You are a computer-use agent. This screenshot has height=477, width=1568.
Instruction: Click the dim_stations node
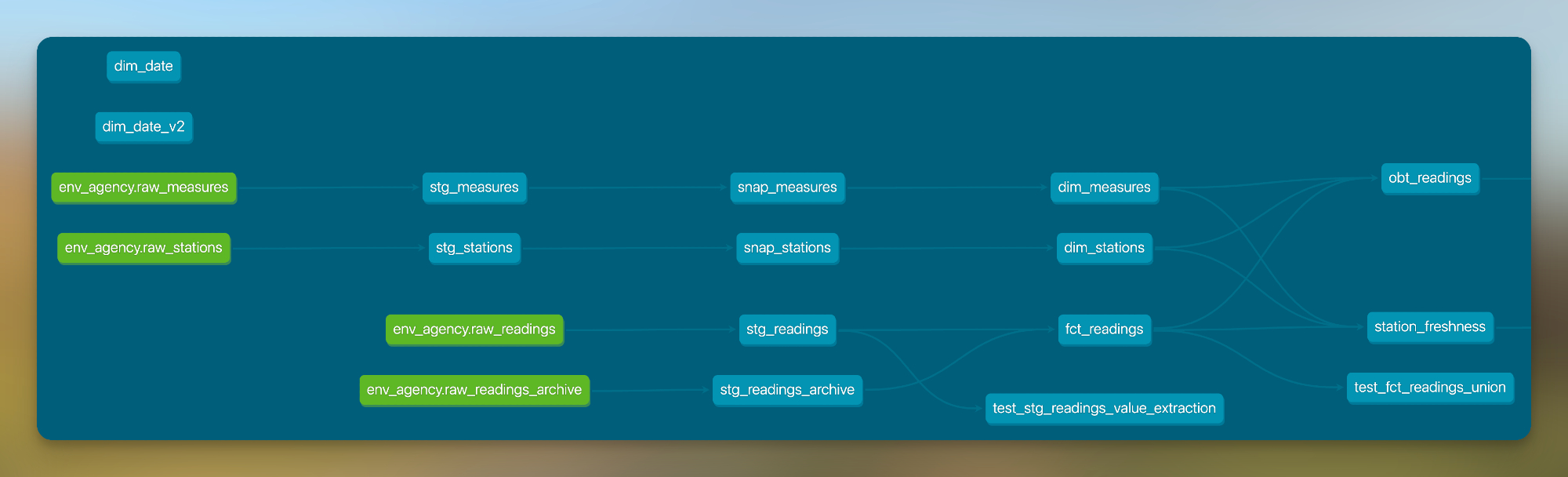coord(1104,248)
